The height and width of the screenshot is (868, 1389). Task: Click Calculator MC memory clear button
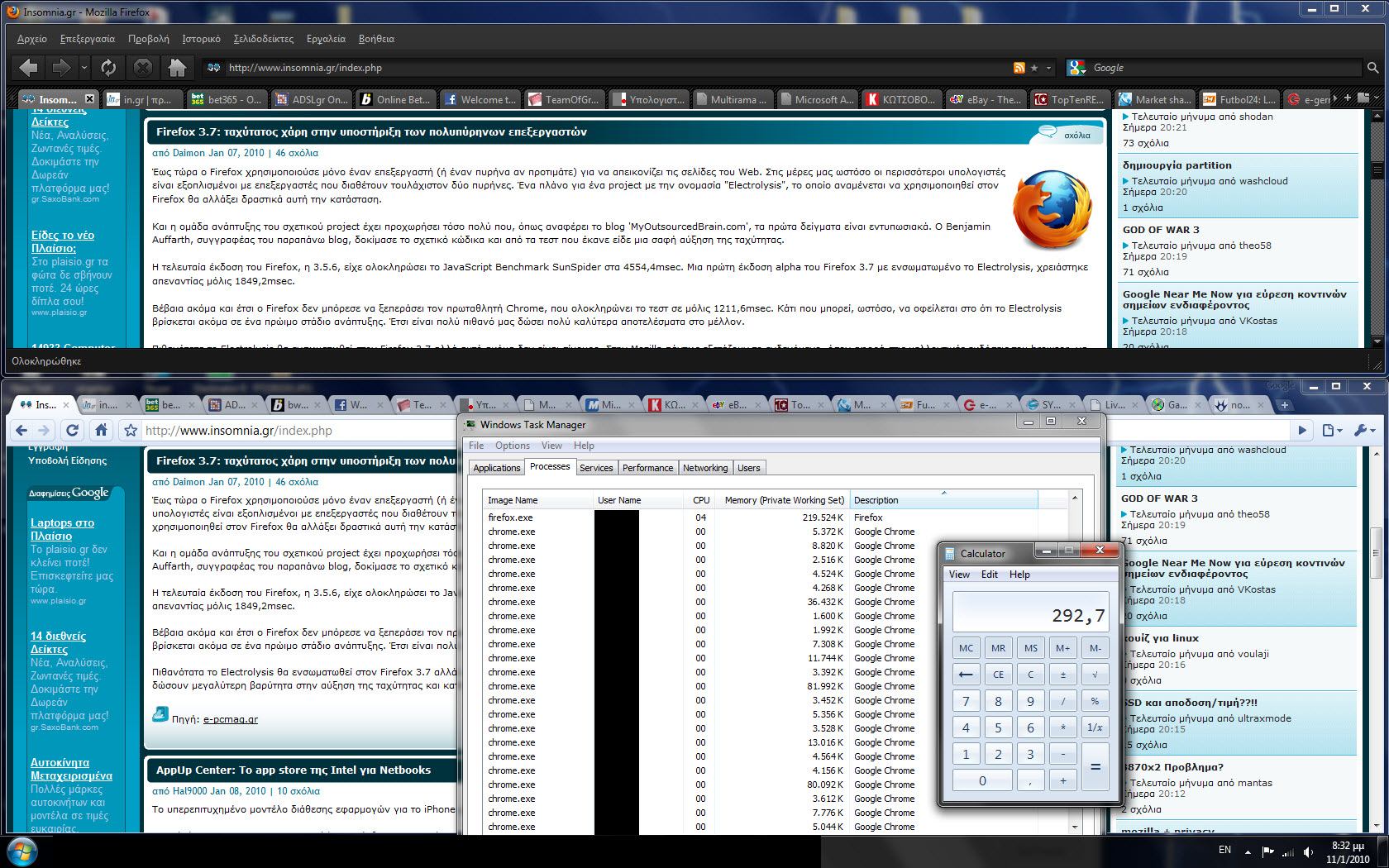[x=966, y=648]
